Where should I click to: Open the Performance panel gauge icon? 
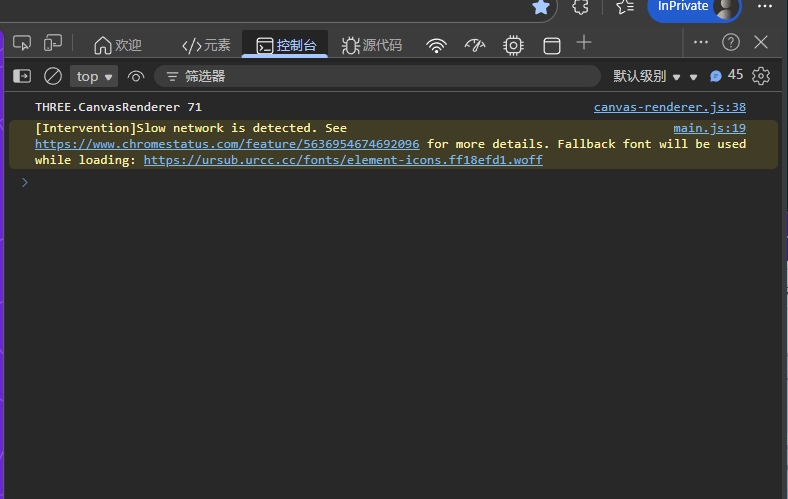pos(475,45)
